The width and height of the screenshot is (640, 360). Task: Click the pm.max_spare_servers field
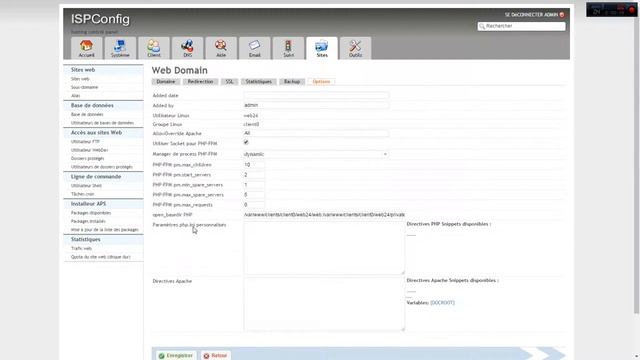pyautogui.click(x=254, y=195)
